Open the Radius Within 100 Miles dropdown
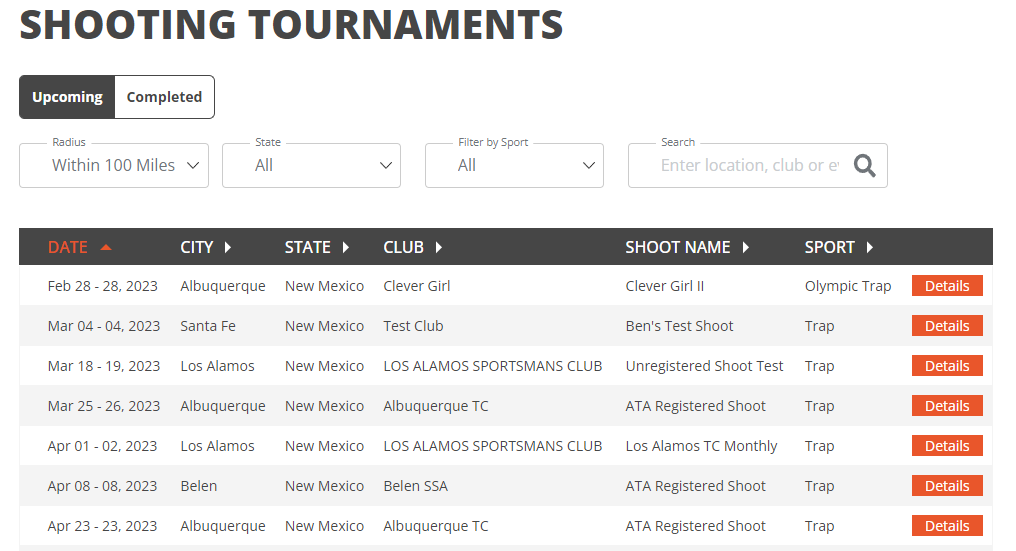The image size is (1016, 551). point(114,165)
